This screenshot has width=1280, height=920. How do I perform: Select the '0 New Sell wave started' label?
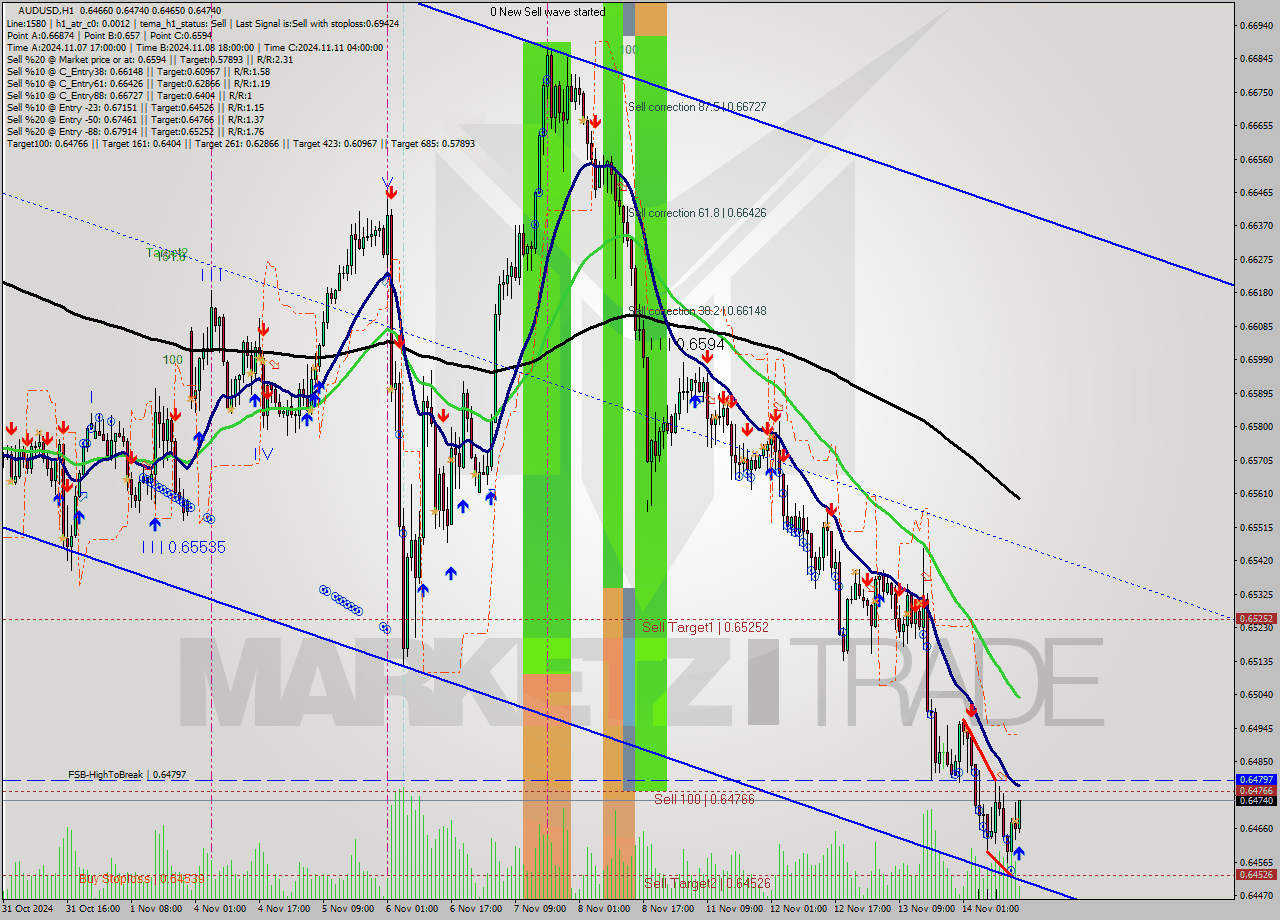[x=547, y=12]
